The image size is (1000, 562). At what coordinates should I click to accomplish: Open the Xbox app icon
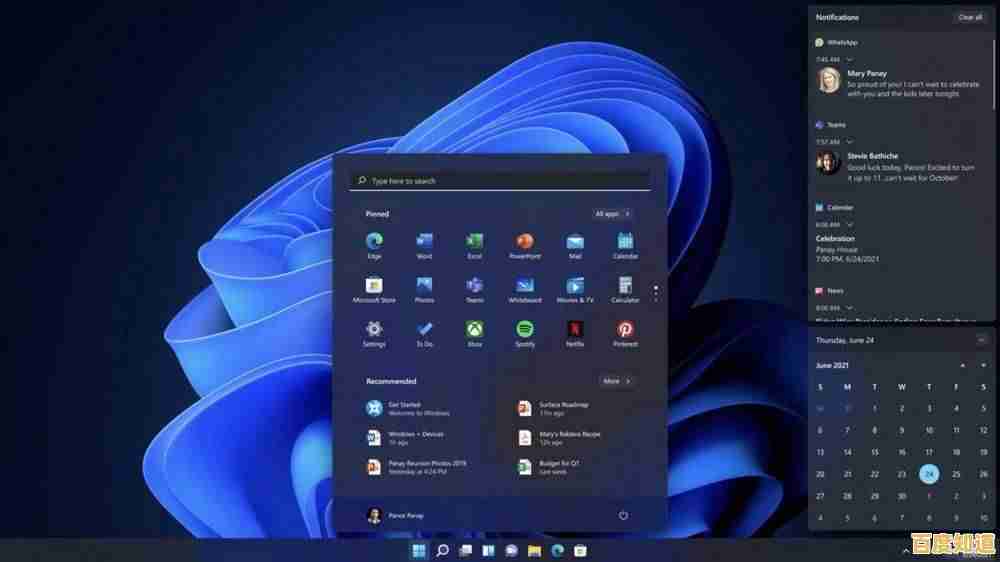point(474,329)
